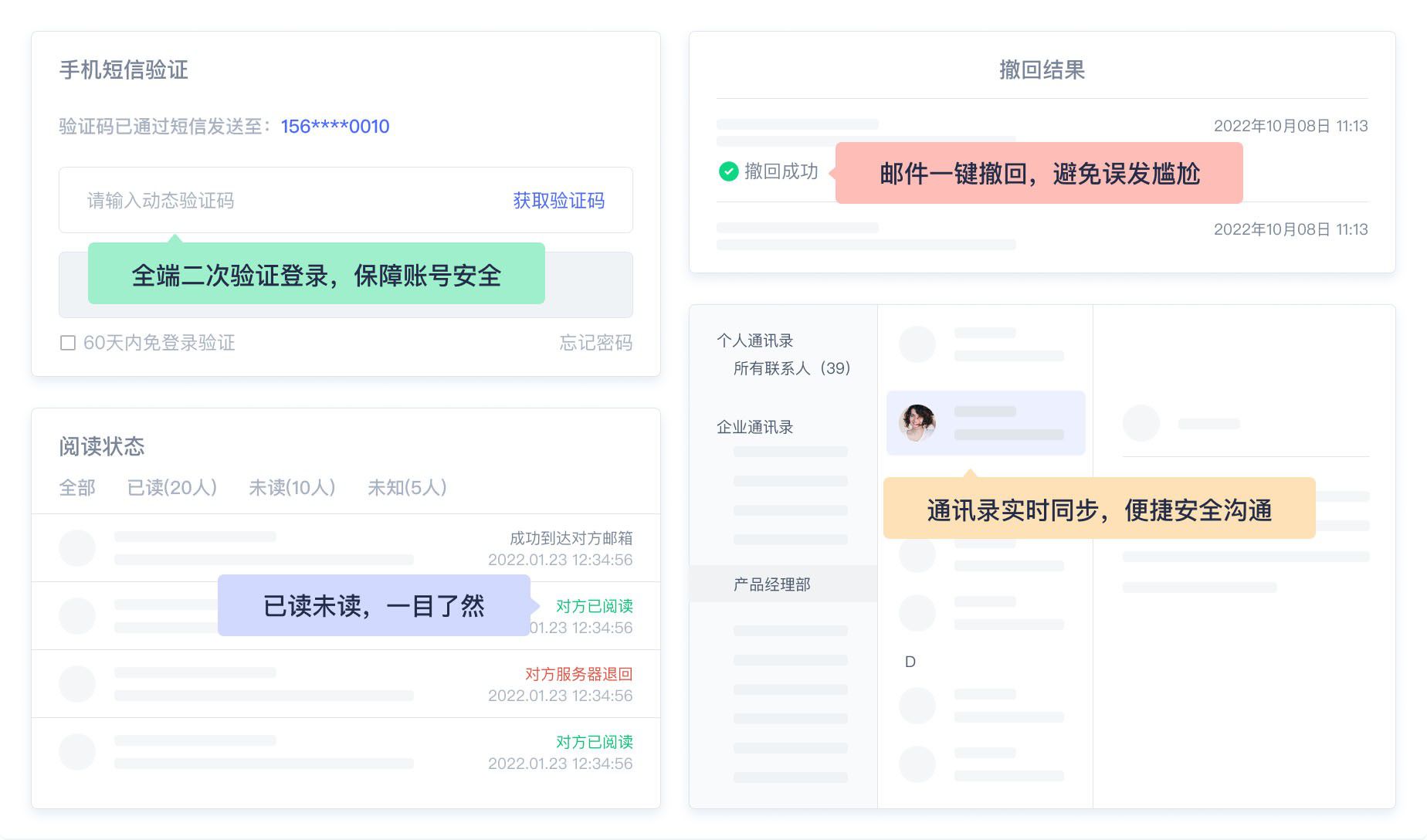Open the 未知(5人) tab
Image resolution: width=1427 pixels, height=840 pixels.
tap(408, 487)
